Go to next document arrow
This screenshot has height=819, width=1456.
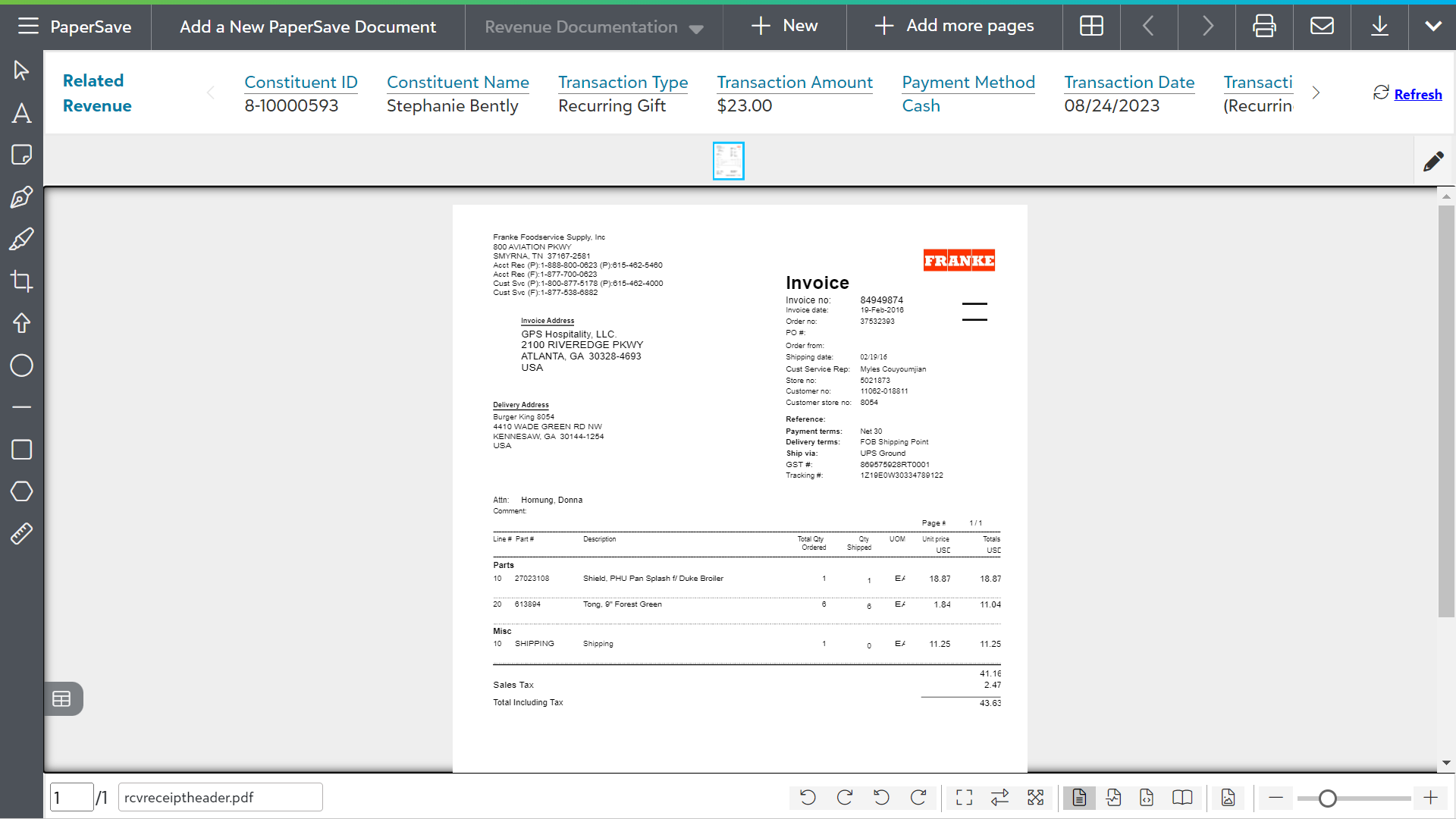[1207, 26]
